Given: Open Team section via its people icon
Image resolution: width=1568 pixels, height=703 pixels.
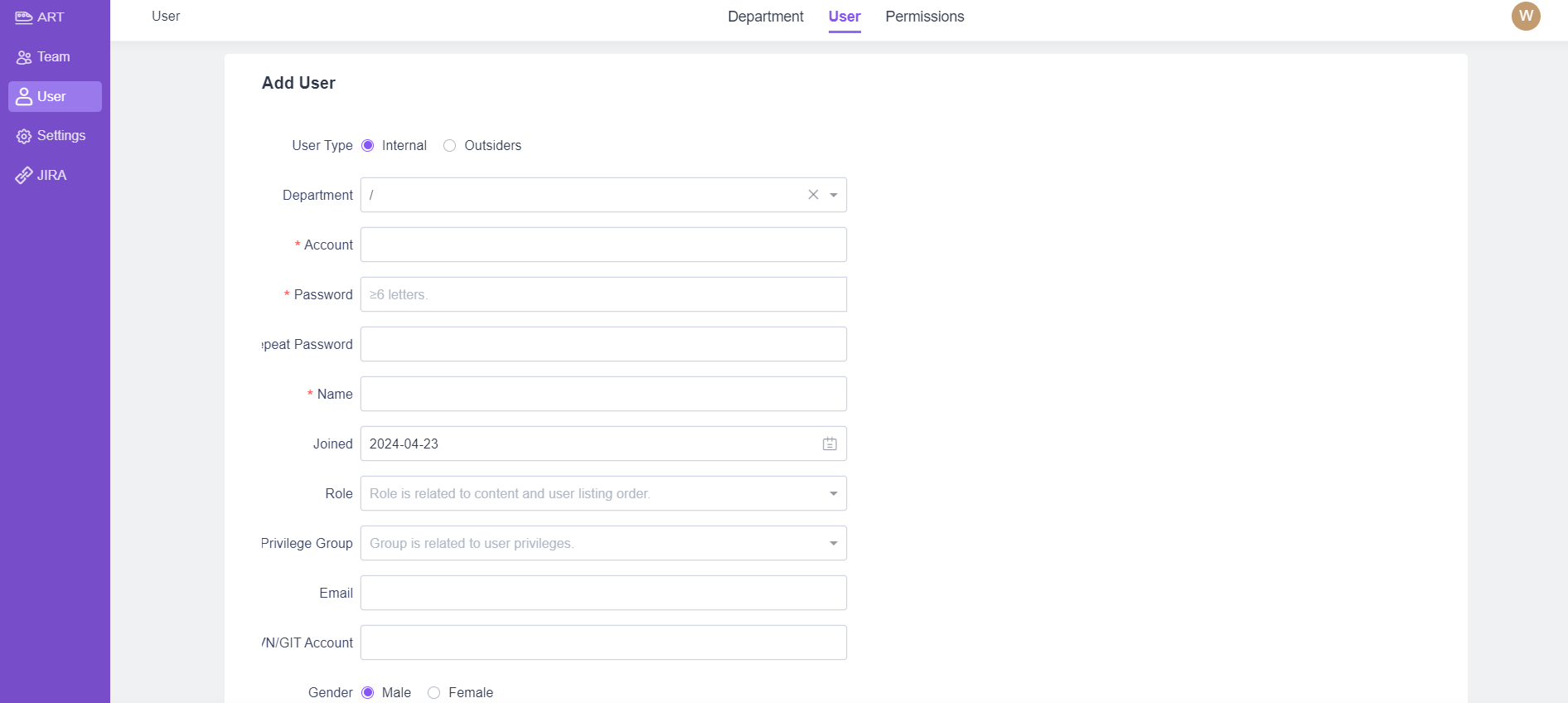Looking at the screenshot, I should click(24, 57).
